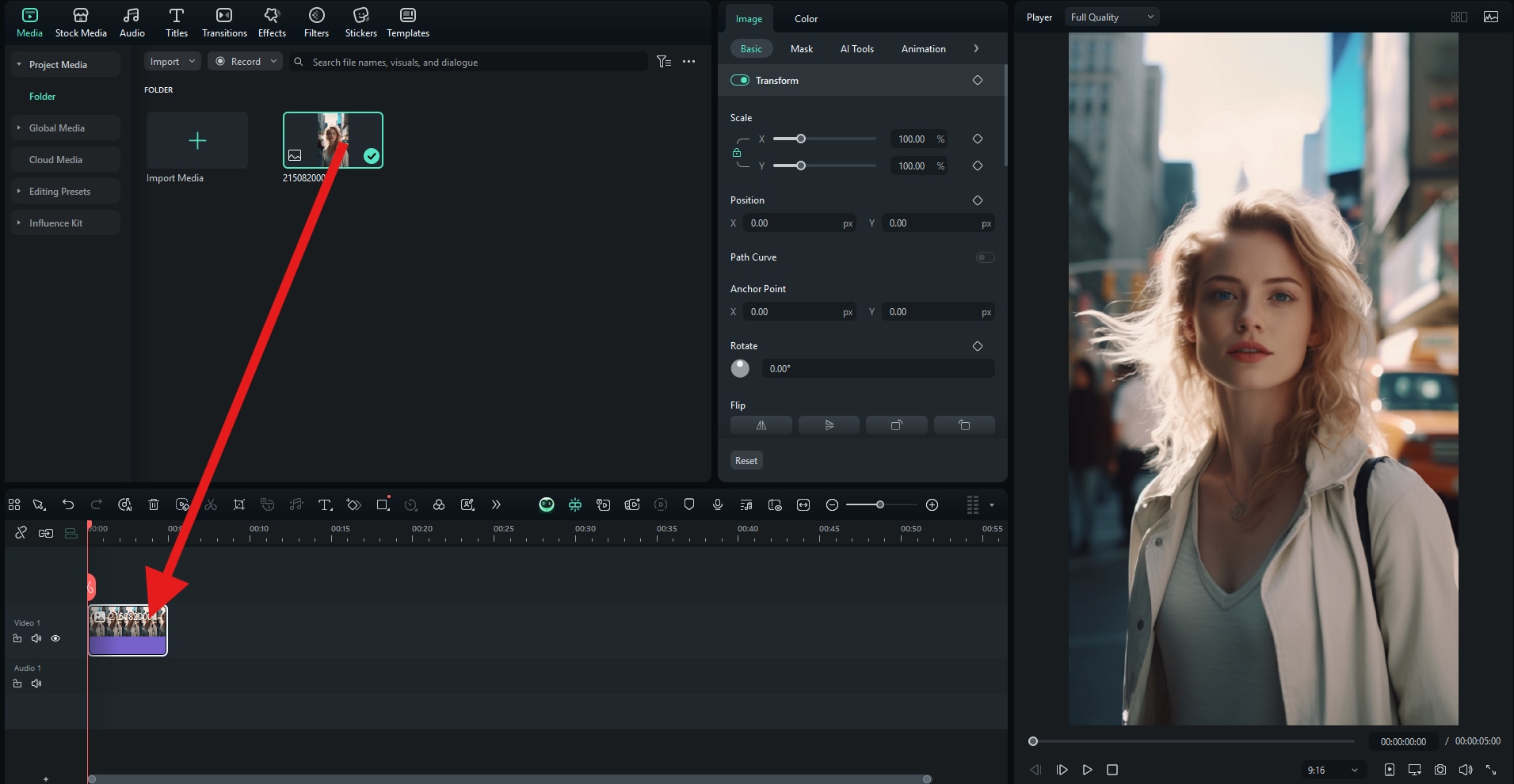Switch to the Color tab in properties
Viewport: 1514px width, 784px height.
pos(806,18)
